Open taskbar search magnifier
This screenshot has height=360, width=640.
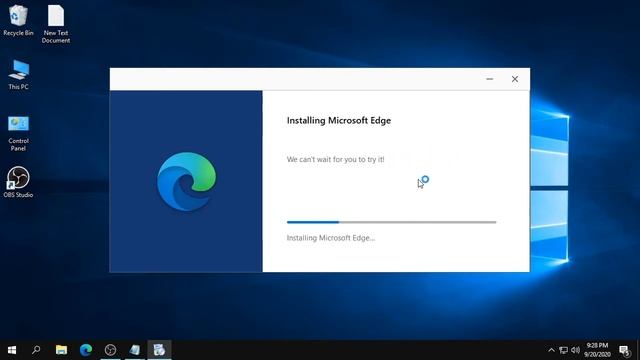coord(36,350)
